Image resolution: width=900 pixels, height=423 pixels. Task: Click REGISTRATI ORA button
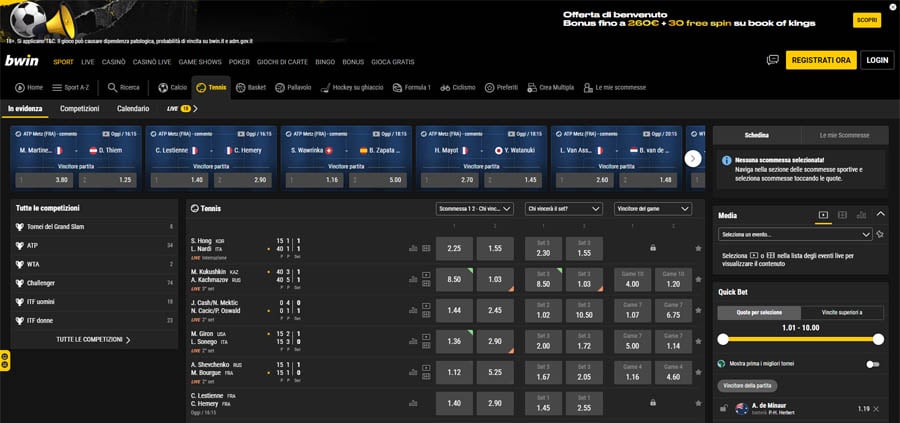[x=821, y=60]
